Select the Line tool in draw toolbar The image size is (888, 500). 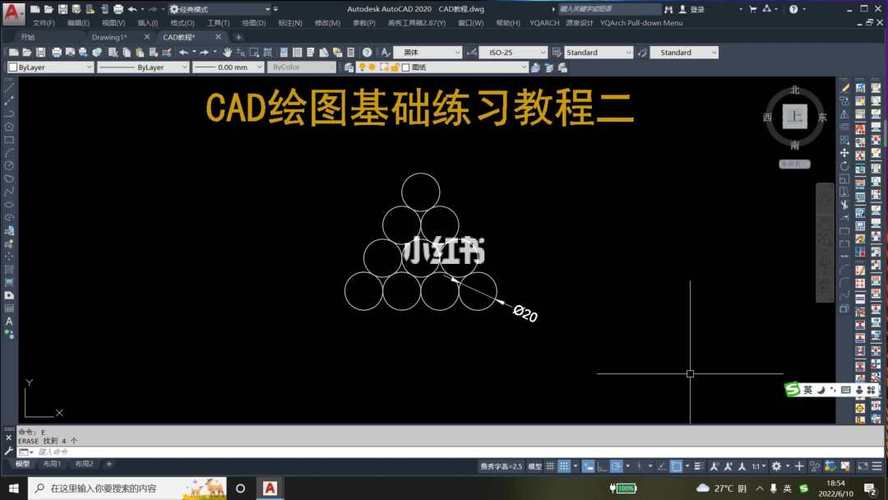coord(9,88)
